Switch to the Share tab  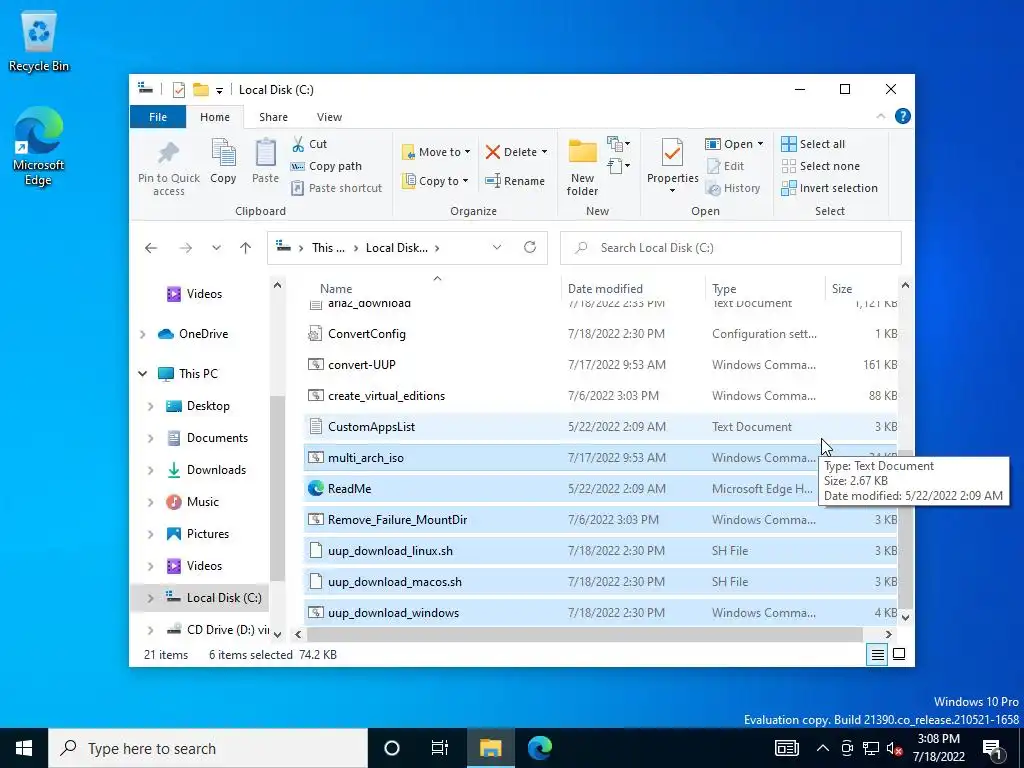[273, 117]
